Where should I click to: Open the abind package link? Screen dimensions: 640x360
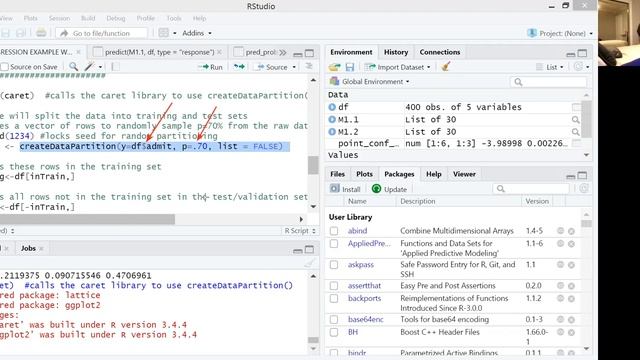[357, 231]
